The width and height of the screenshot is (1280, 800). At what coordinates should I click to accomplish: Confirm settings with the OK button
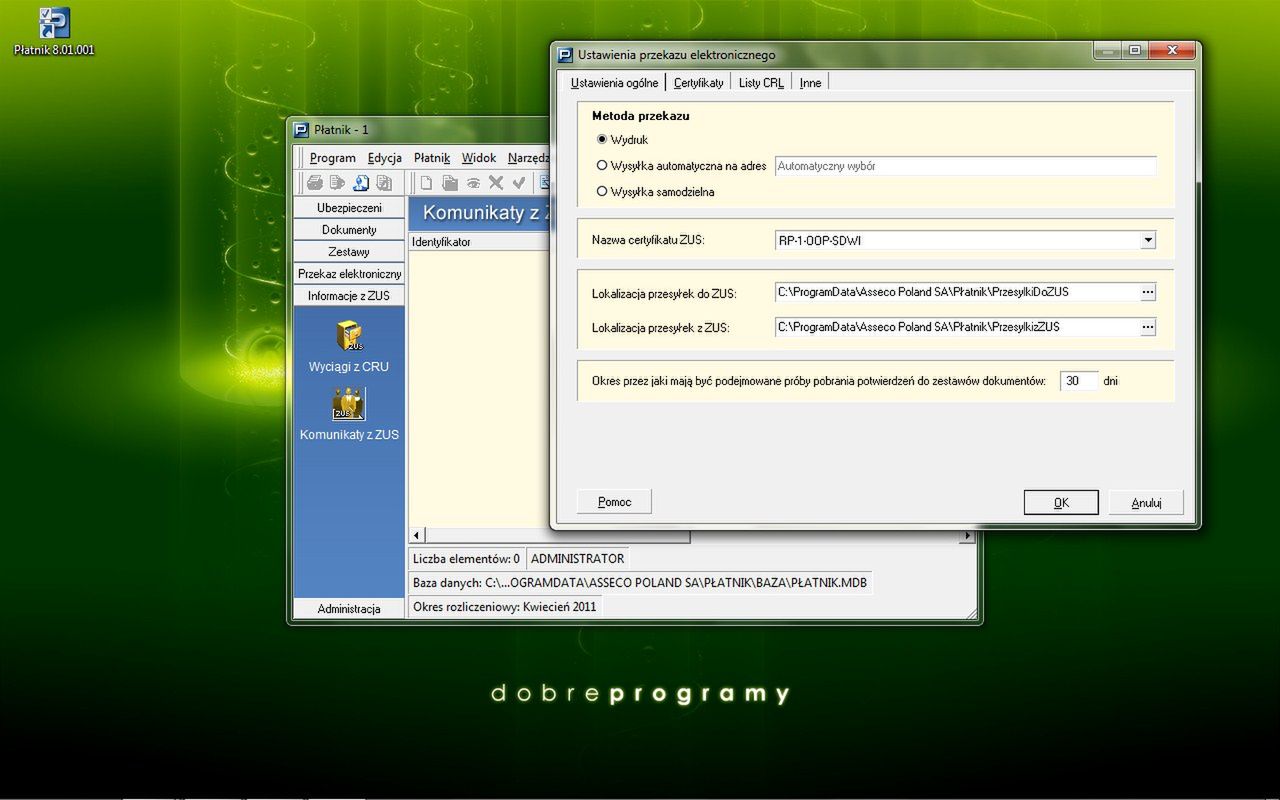click(x=1061, y=503)
